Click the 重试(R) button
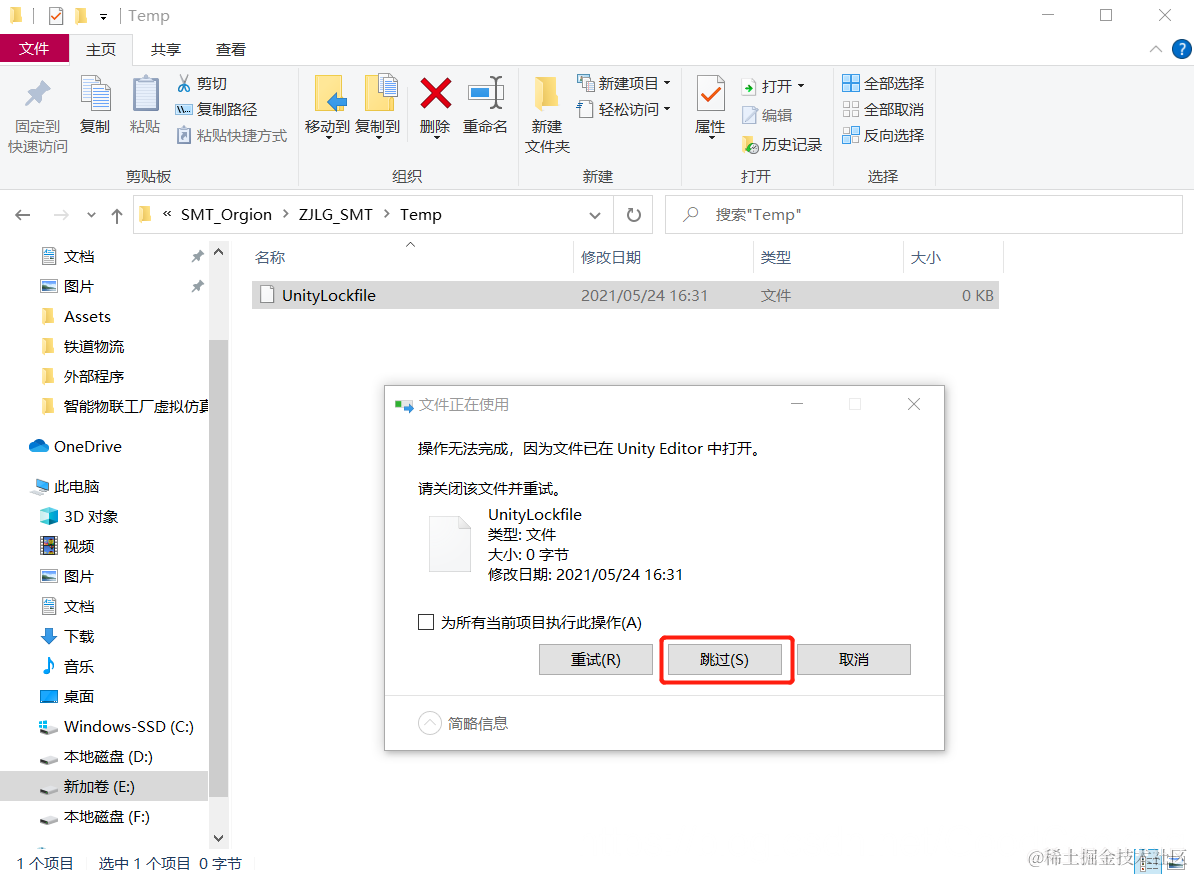This screenshot has width=1194, height=874. click(595, 659)
